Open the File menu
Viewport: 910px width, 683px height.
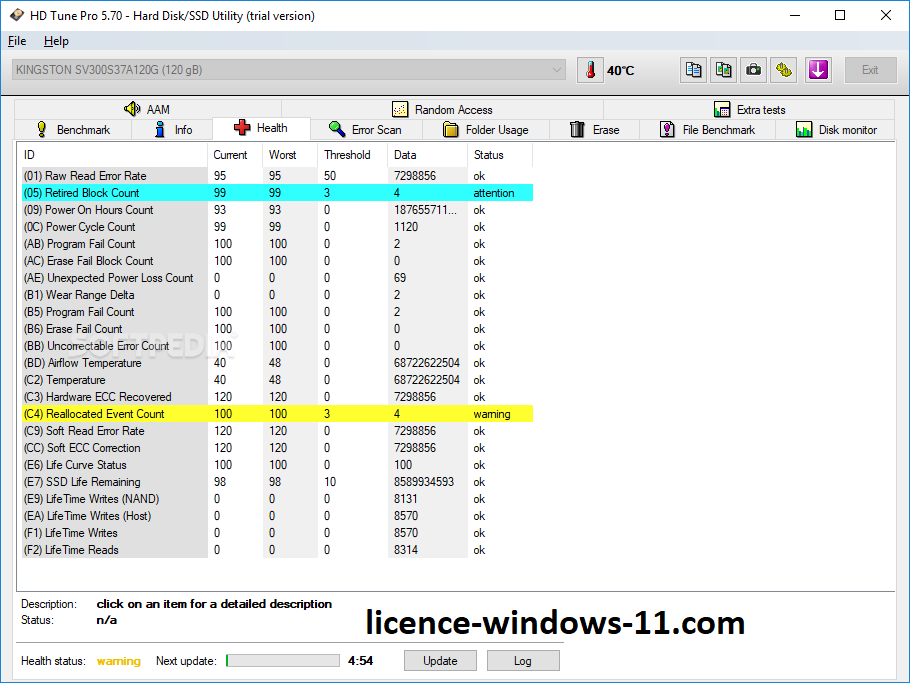17,41
